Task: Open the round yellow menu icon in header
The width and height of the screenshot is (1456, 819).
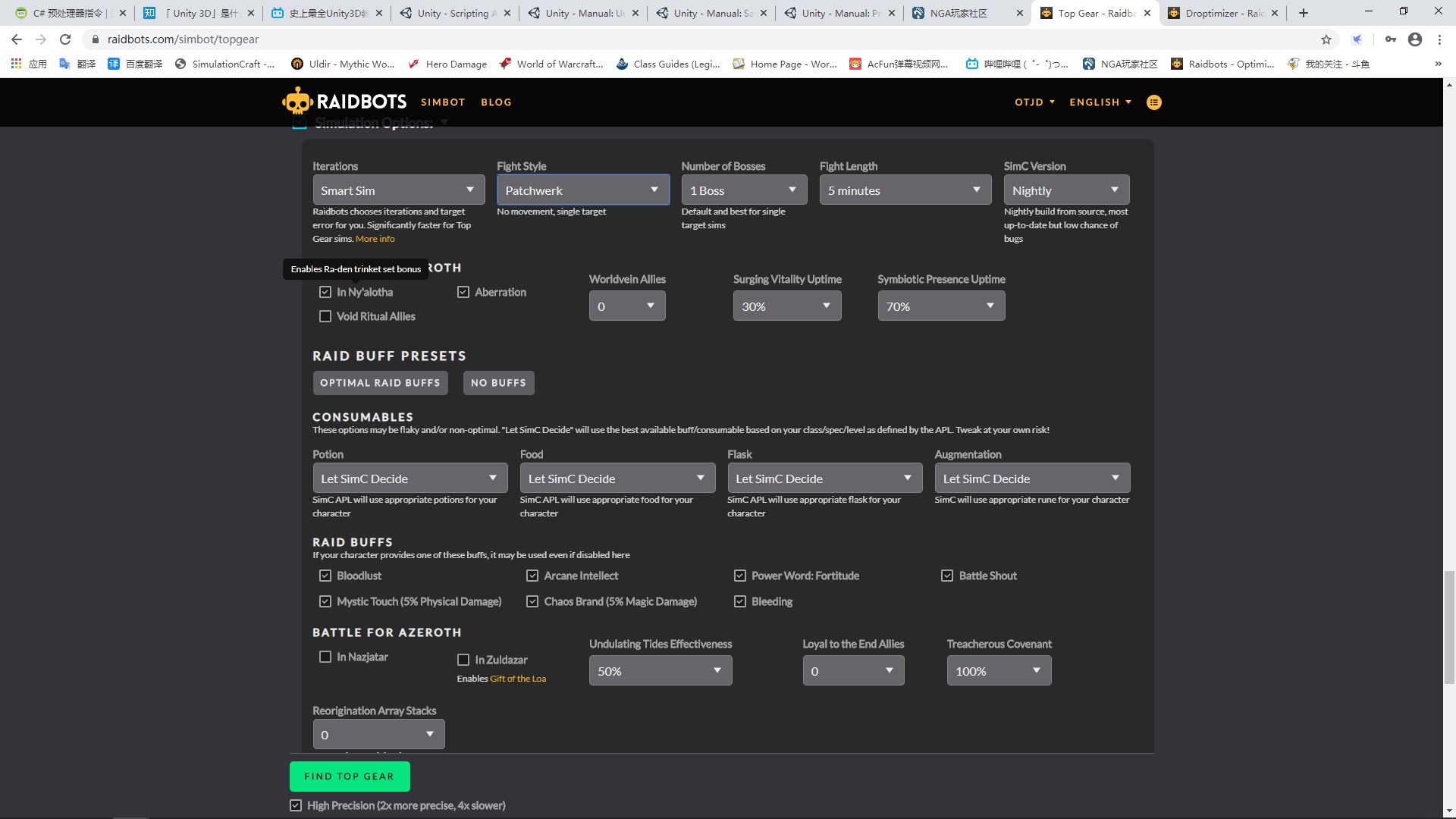Action: coord(1153,102)
